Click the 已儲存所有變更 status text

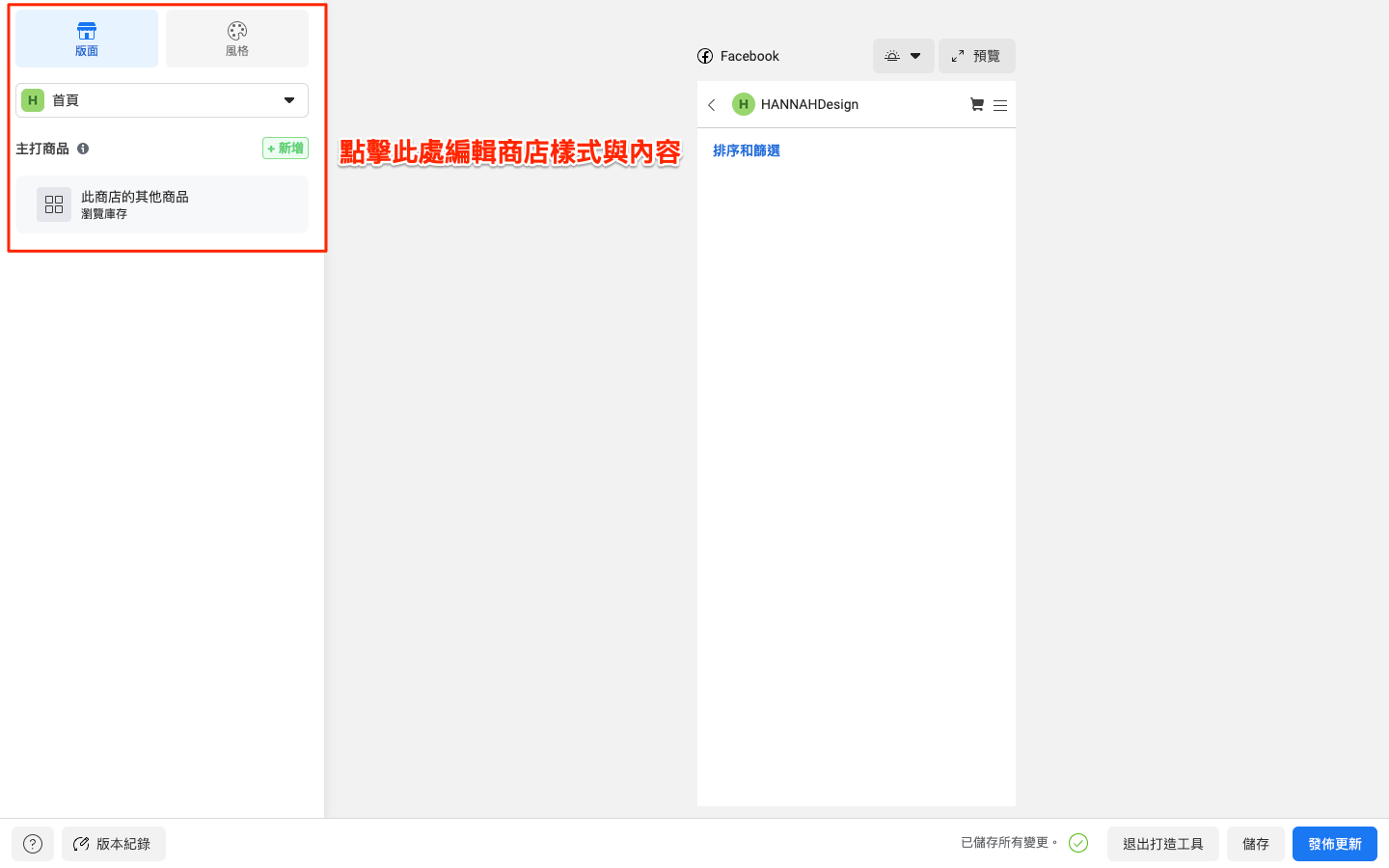(x=1009, y=843)
